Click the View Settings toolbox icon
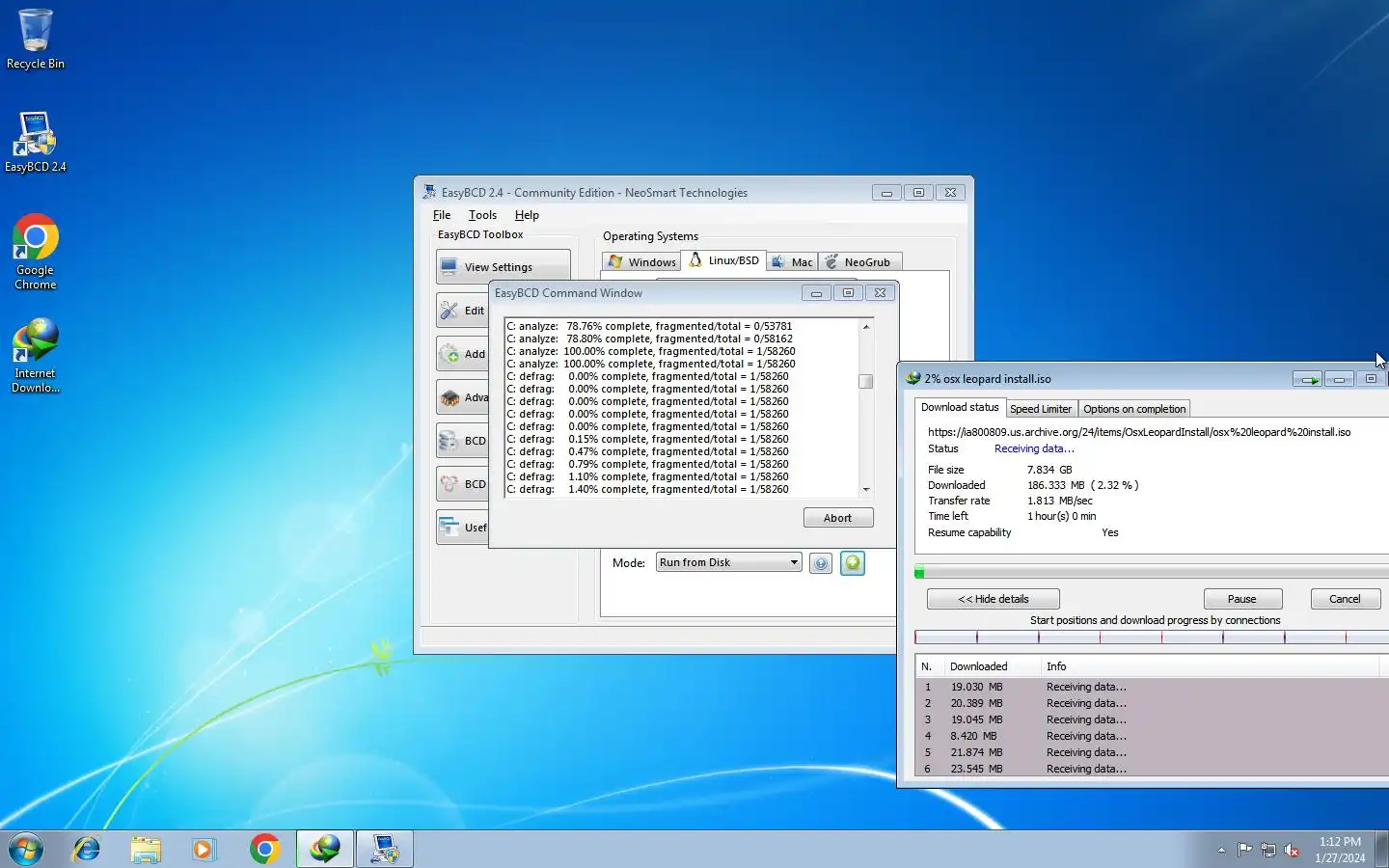Viewport: 1389px width, 868px height. click(449, 266)
